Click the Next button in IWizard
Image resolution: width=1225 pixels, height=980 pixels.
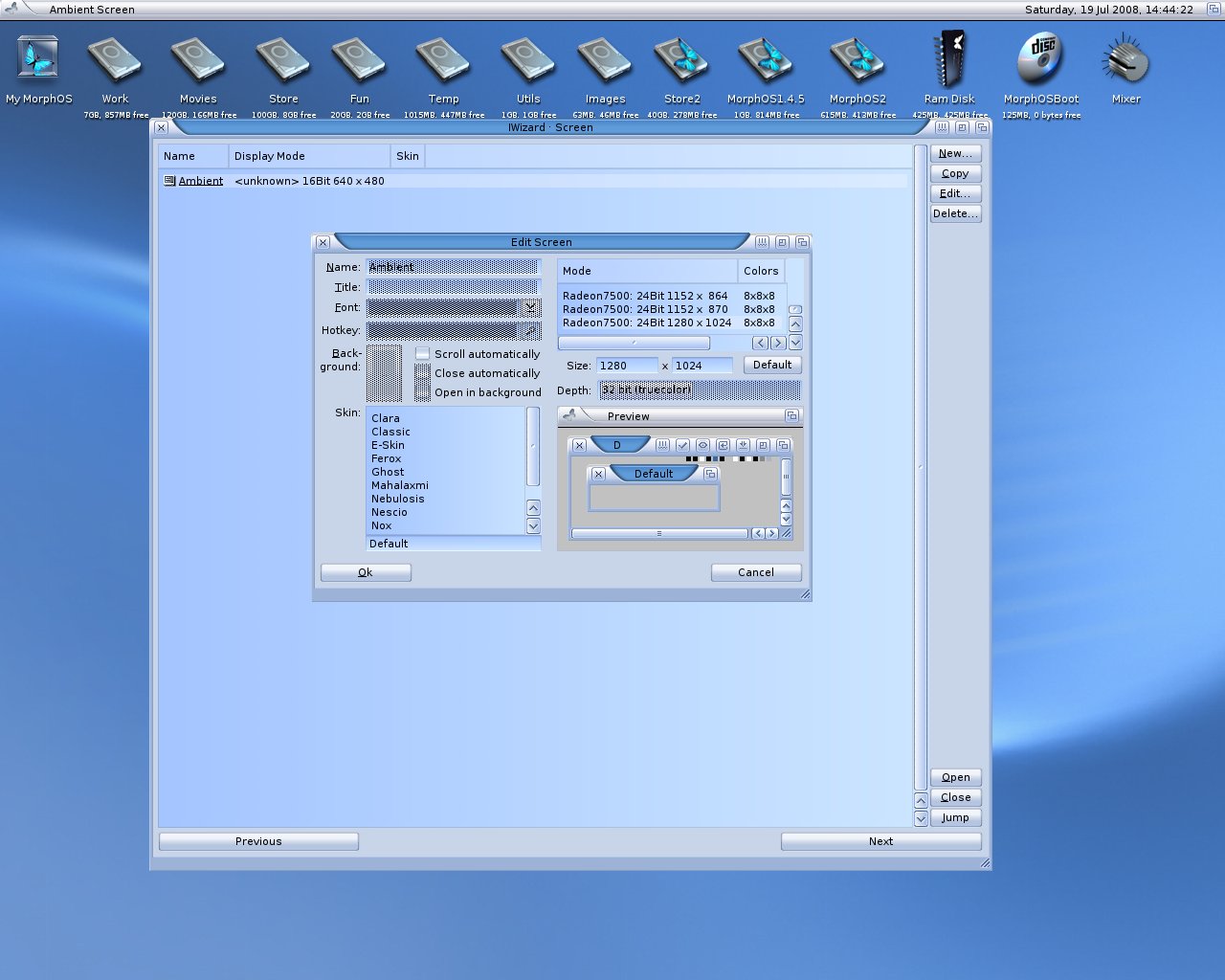[880, 841]
